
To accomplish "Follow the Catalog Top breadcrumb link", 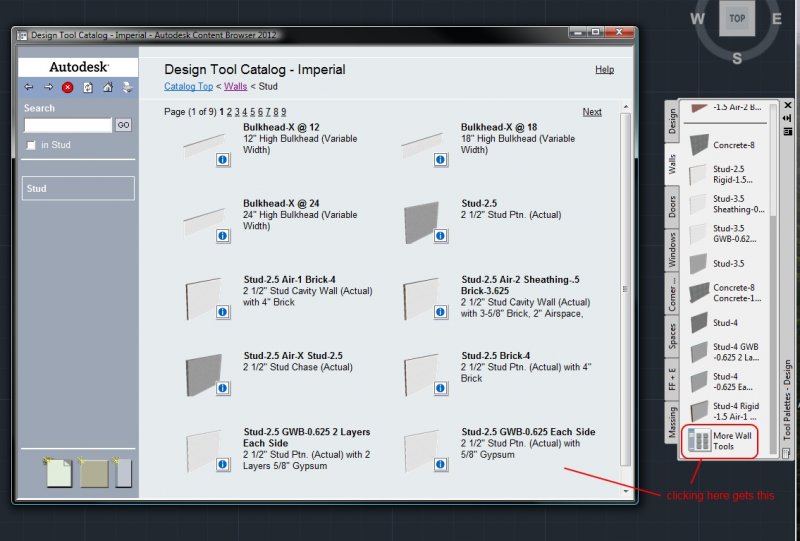I will (188, 86).
